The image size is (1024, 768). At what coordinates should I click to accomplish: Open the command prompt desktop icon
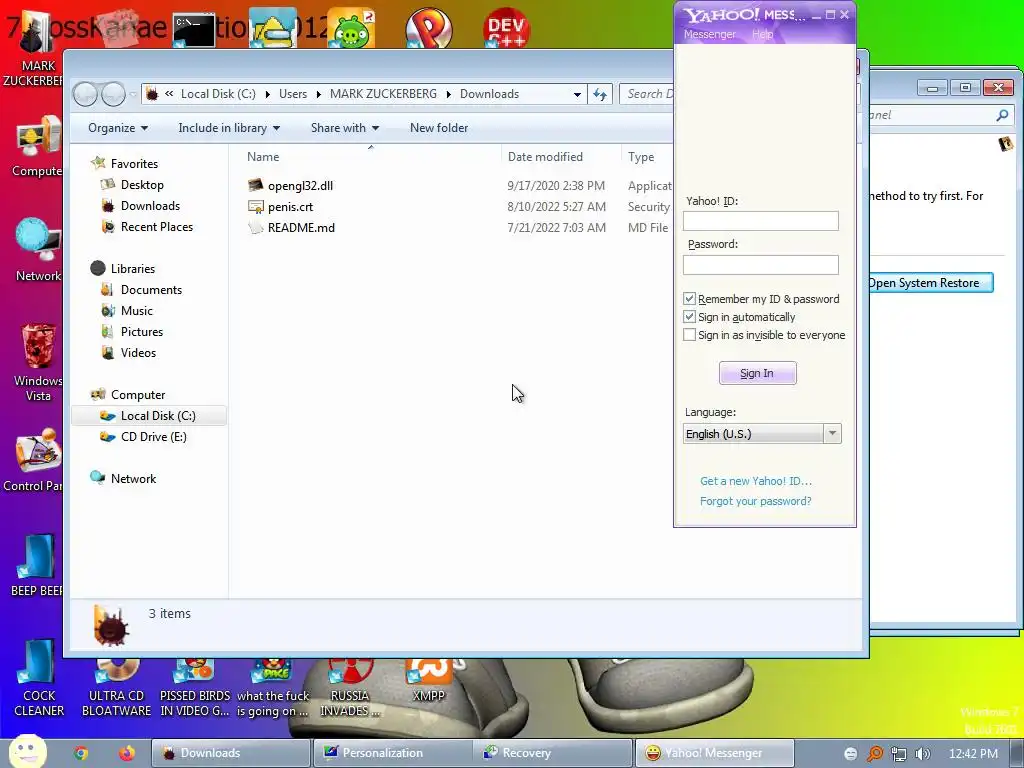(x=194, y=30)
